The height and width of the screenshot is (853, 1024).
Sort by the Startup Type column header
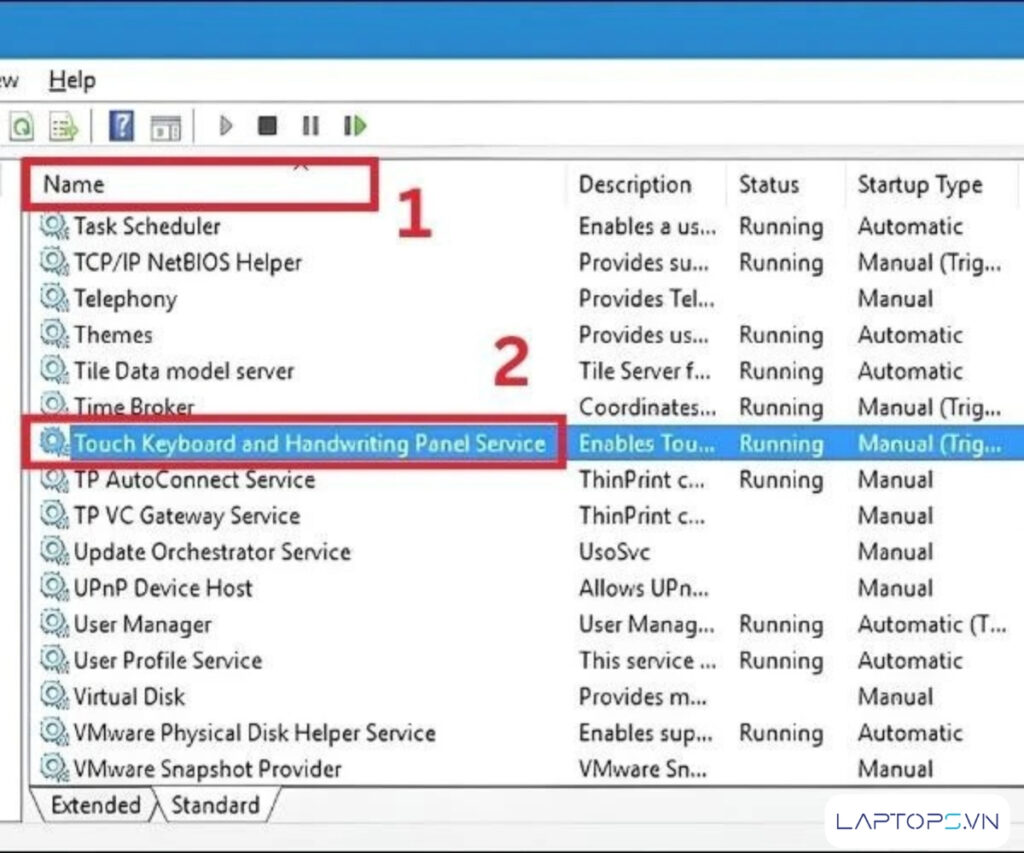[918, 184]
